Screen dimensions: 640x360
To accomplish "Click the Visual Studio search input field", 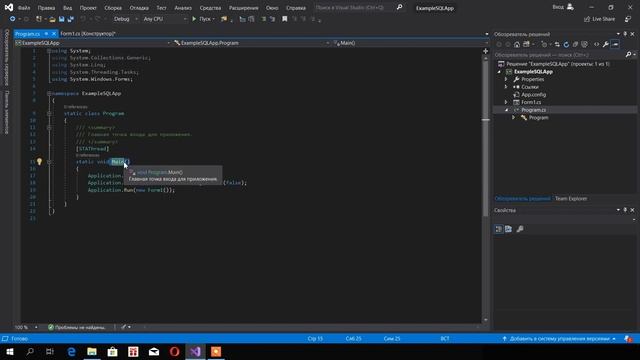I will 353,7.
